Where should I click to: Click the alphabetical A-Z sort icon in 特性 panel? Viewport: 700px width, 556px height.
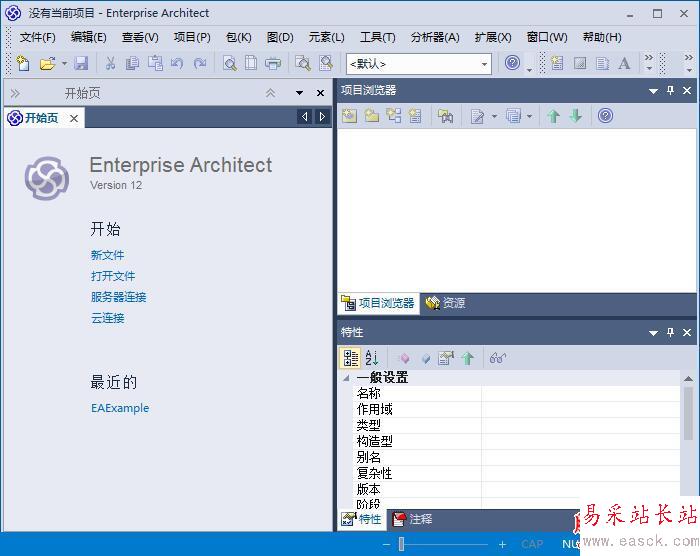[371, 358]
